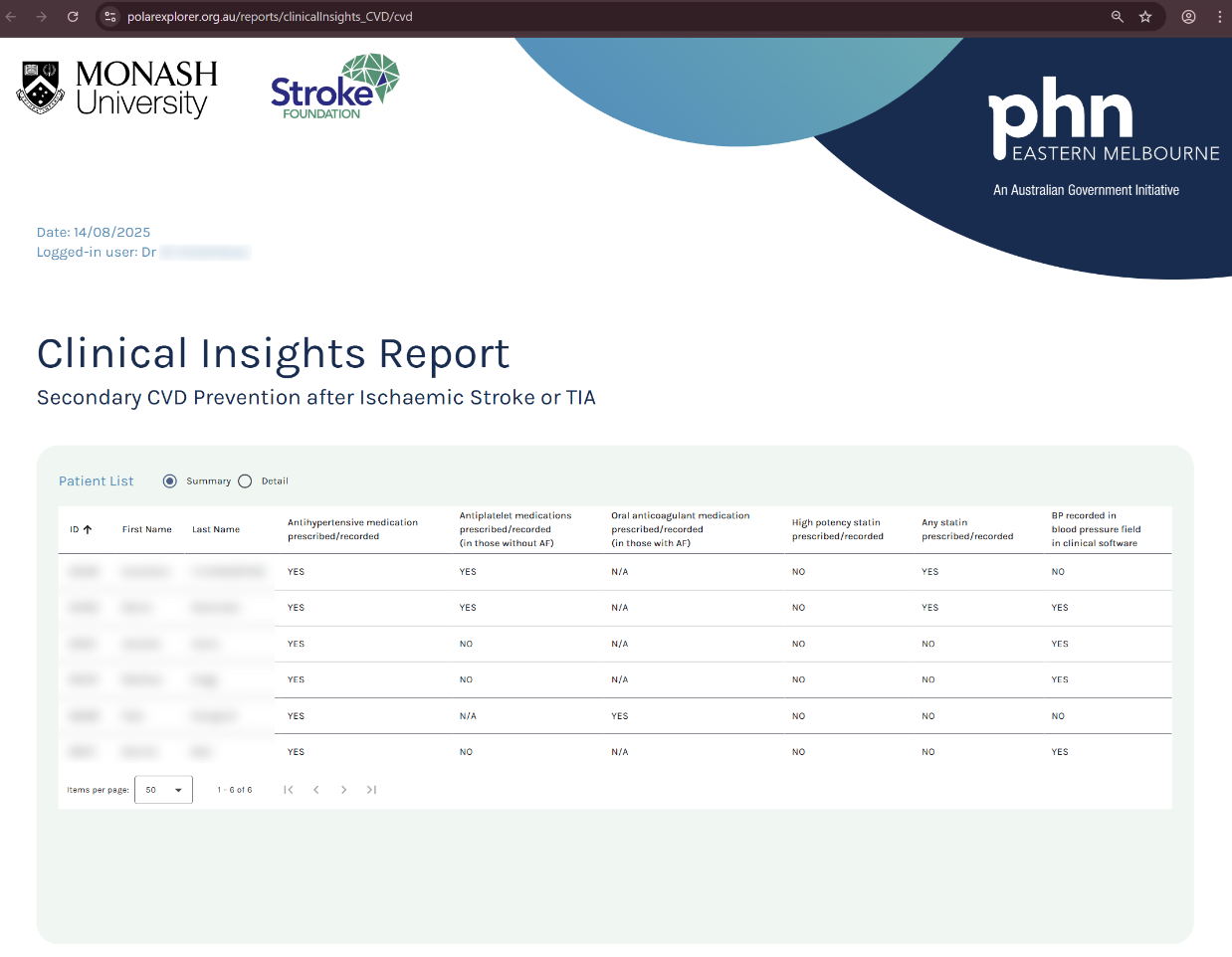Screen dimensions: 1232x957
Task: Sort by the Last Name column header
Action: click(x=216, y=529)
